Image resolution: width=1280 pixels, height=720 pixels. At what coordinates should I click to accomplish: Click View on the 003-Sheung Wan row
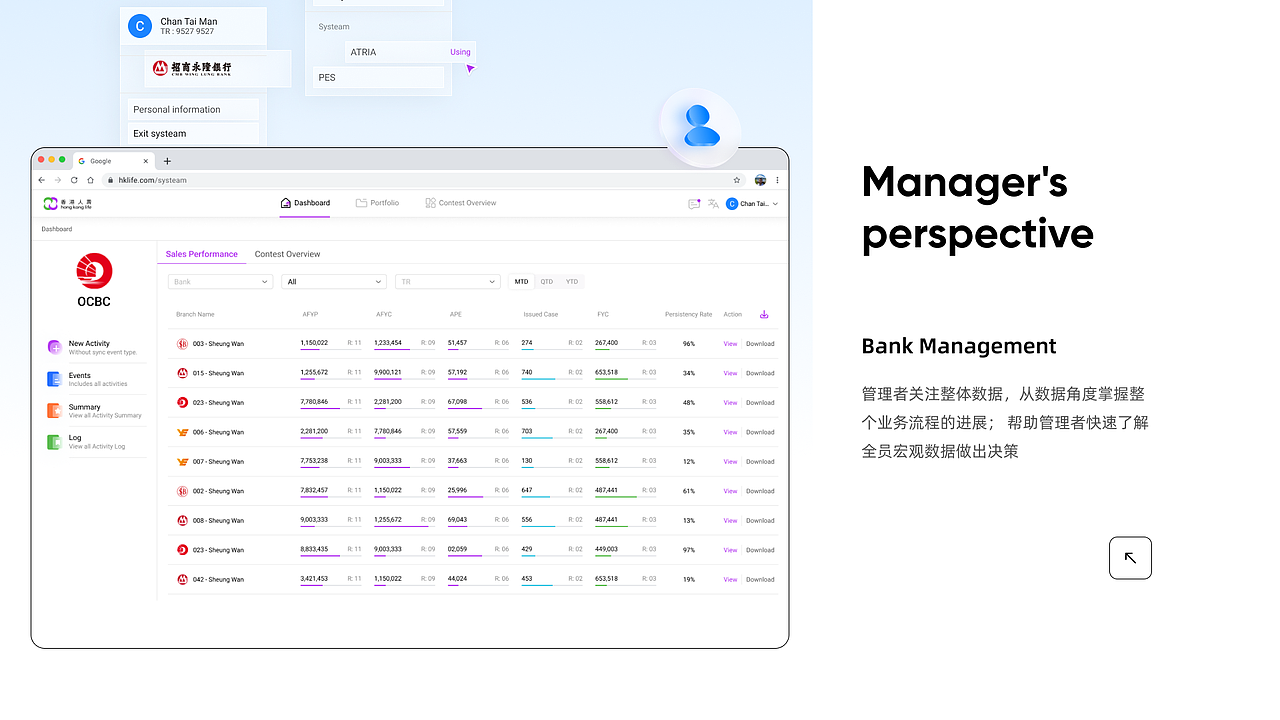point(730,343)
